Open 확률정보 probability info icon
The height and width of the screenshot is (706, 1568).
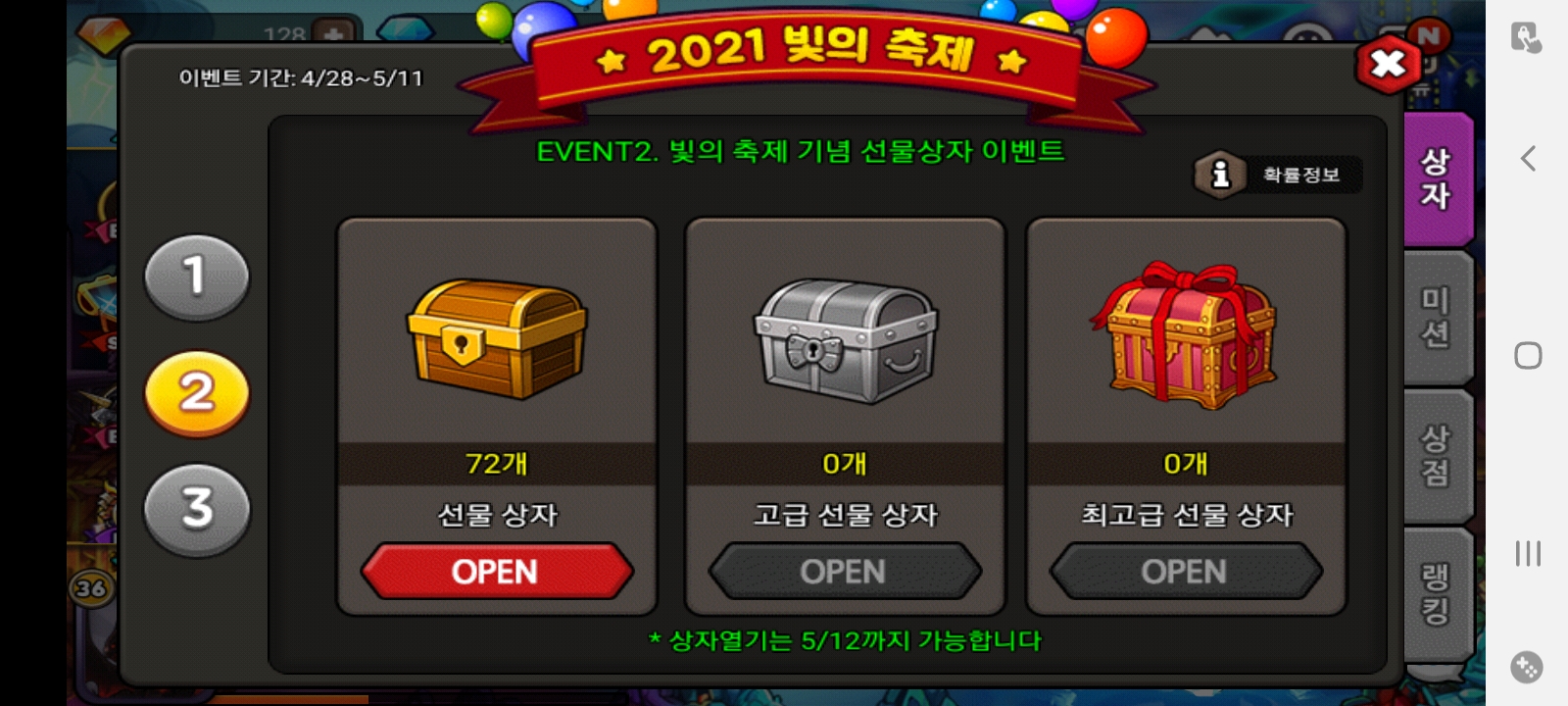1219,175
